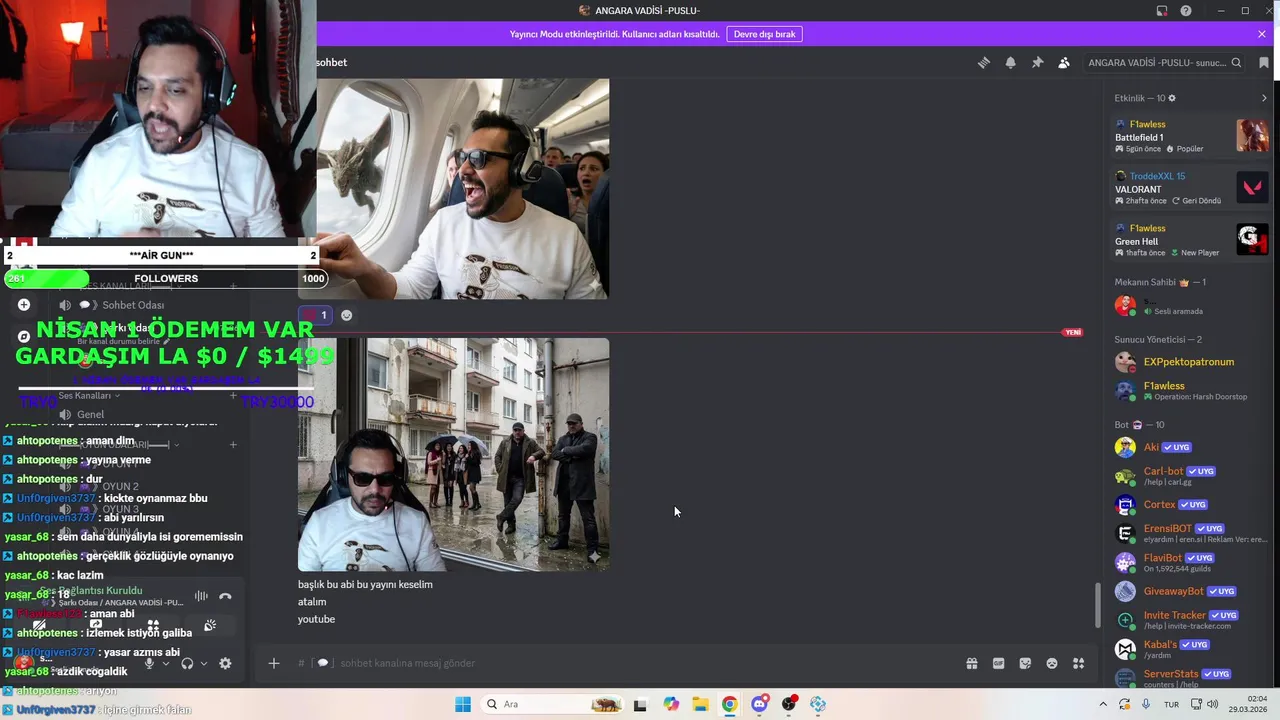
Task: Open the sticker picker
Action: [x=1025, y=663]
